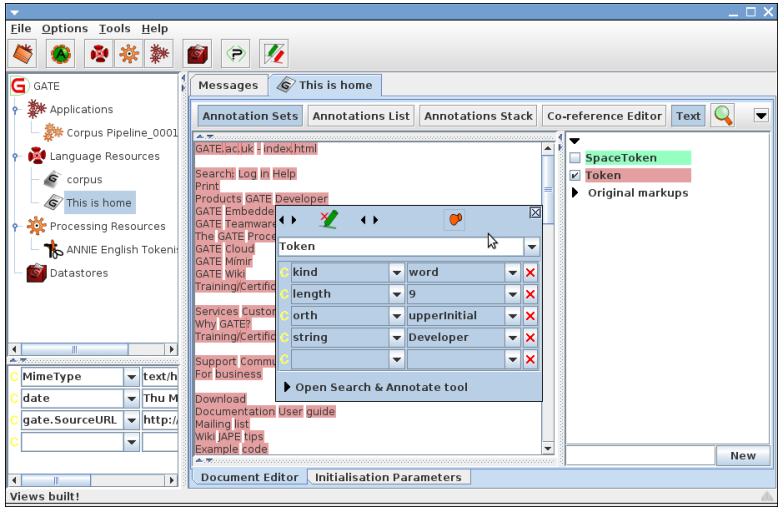Toggle the Annotation Sets view button
Screen dimensions: 783x513
pyautogui.click(x=250, y=116)
